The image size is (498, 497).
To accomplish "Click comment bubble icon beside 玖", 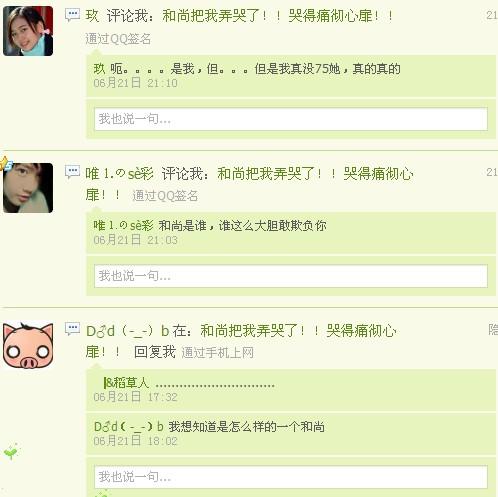I will pos(72,15).
